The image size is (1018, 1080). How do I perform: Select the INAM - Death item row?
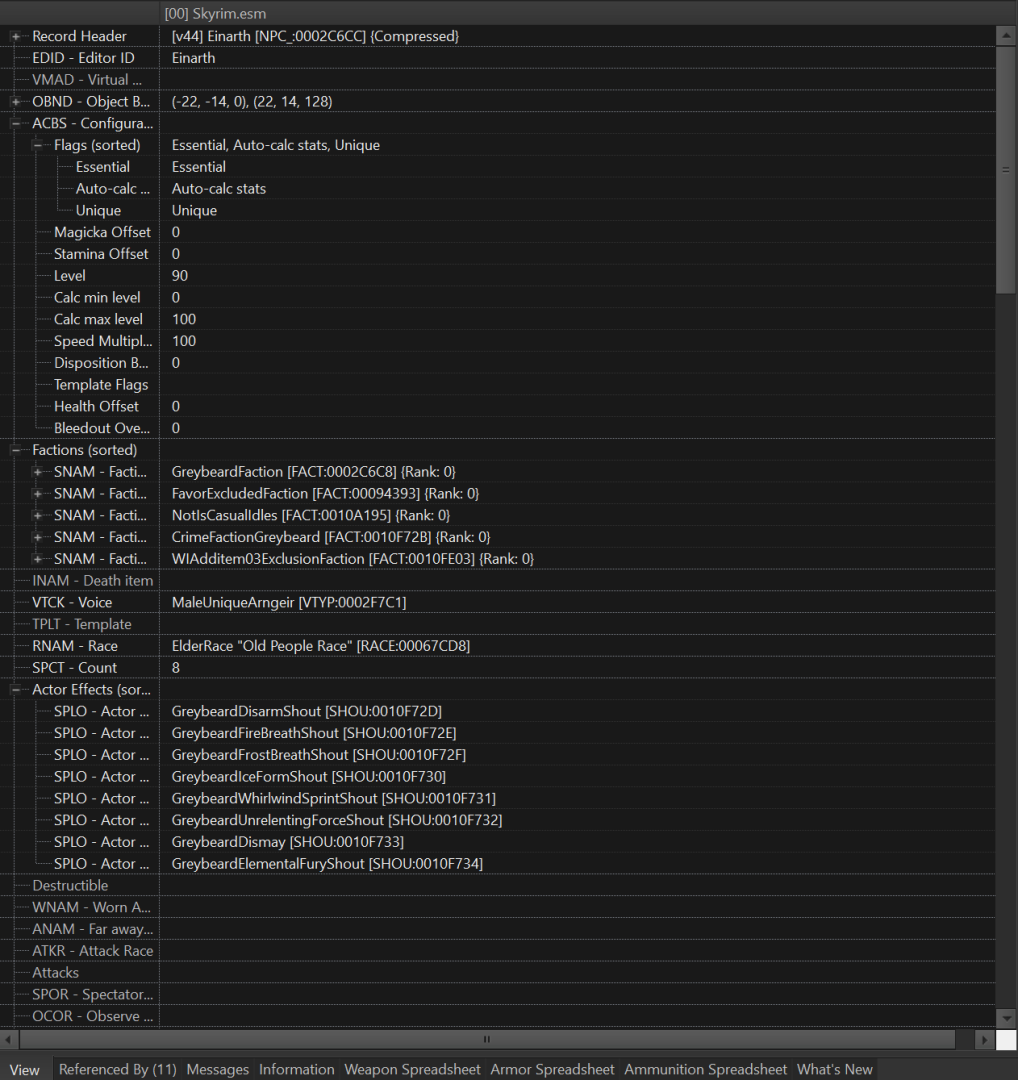click(x=498, y=581)
